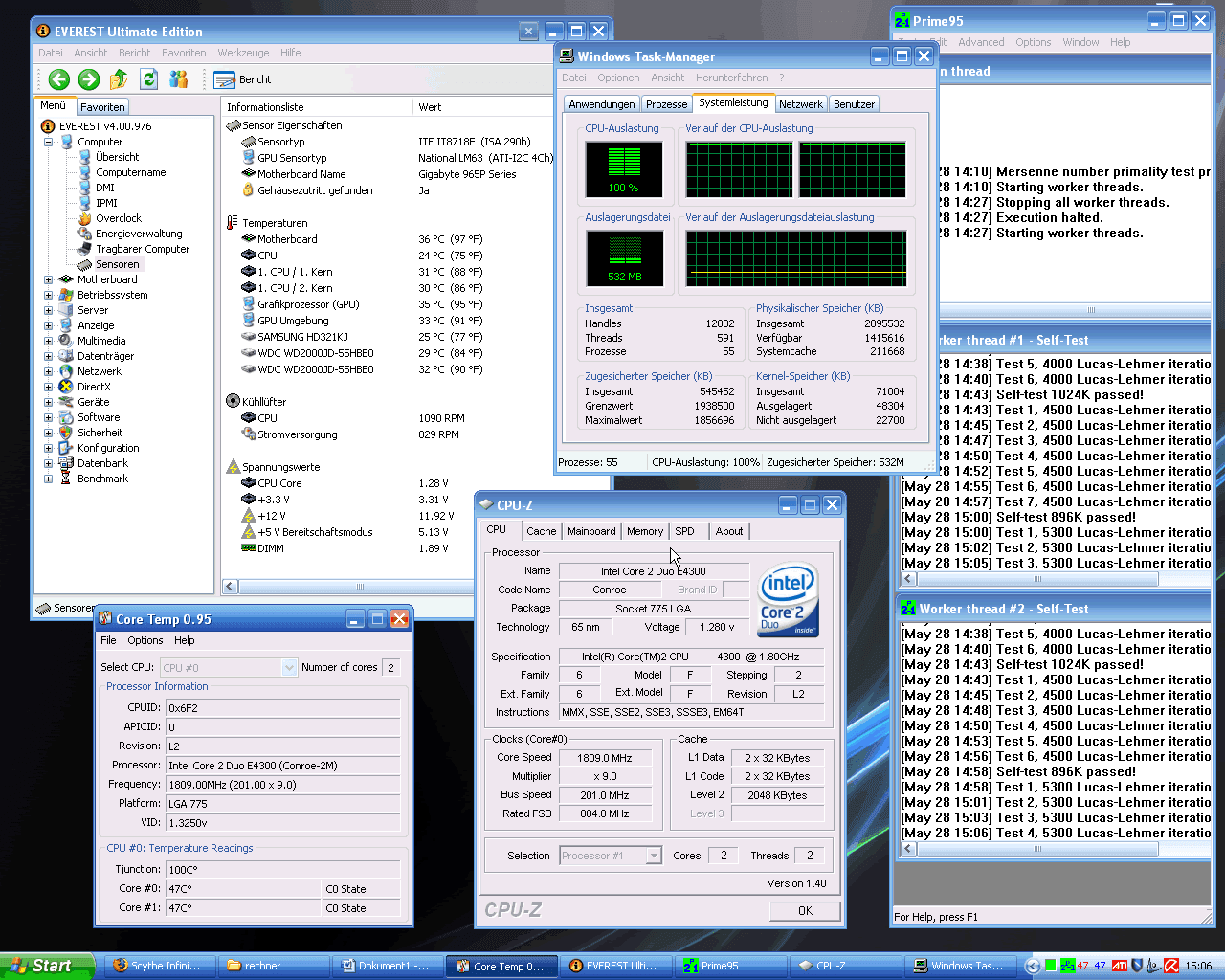Click the ATI tray icon
Viewport: 1225px width, 980px height.
(x=1119, y=966)
